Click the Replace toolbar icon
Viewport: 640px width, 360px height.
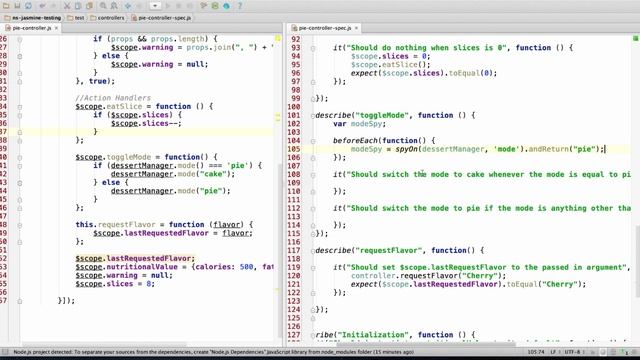(x=114, y=6)
